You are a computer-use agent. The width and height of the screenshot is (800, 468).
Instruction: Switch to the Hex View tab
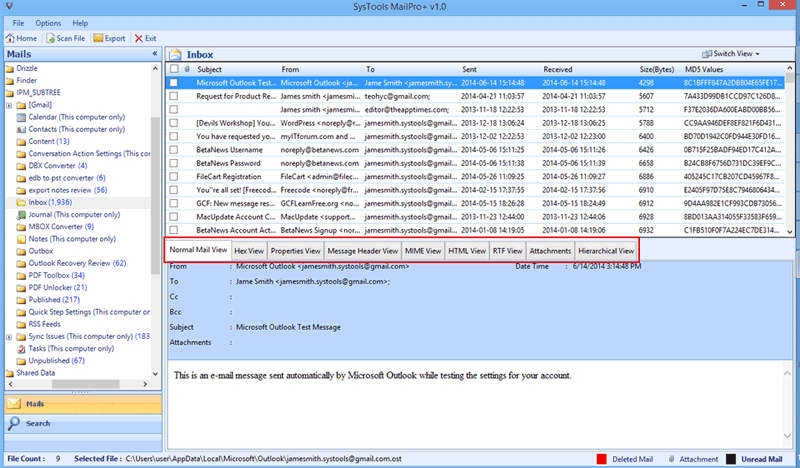249,251
